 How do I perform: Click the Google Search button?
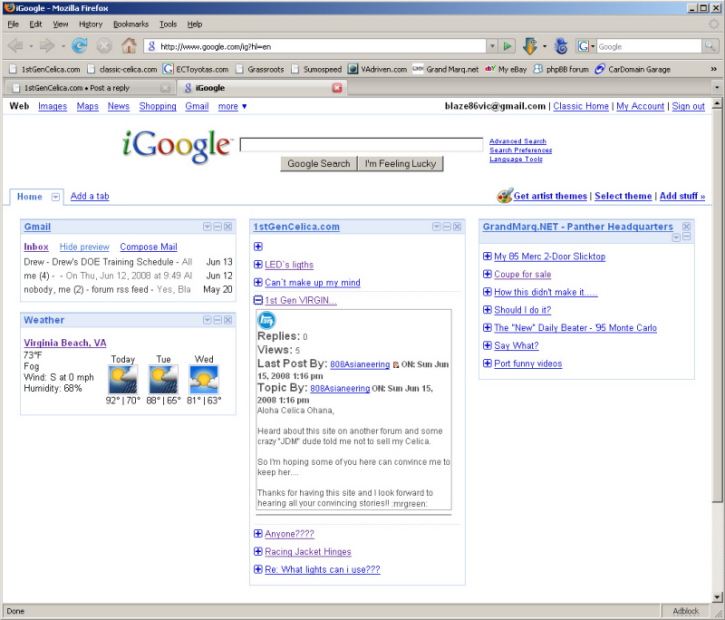tap(319, 164)
